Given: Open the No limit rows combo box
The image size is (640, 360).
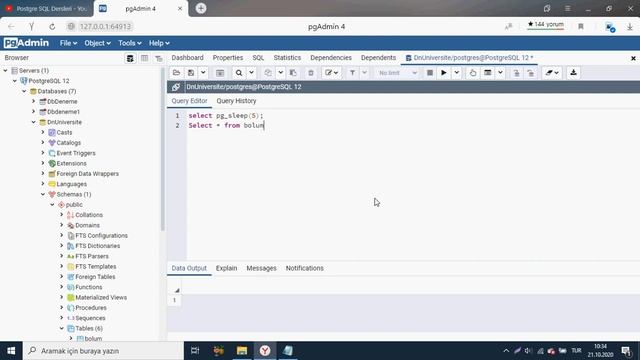Looking at the screenshot, I should (398, 73).
